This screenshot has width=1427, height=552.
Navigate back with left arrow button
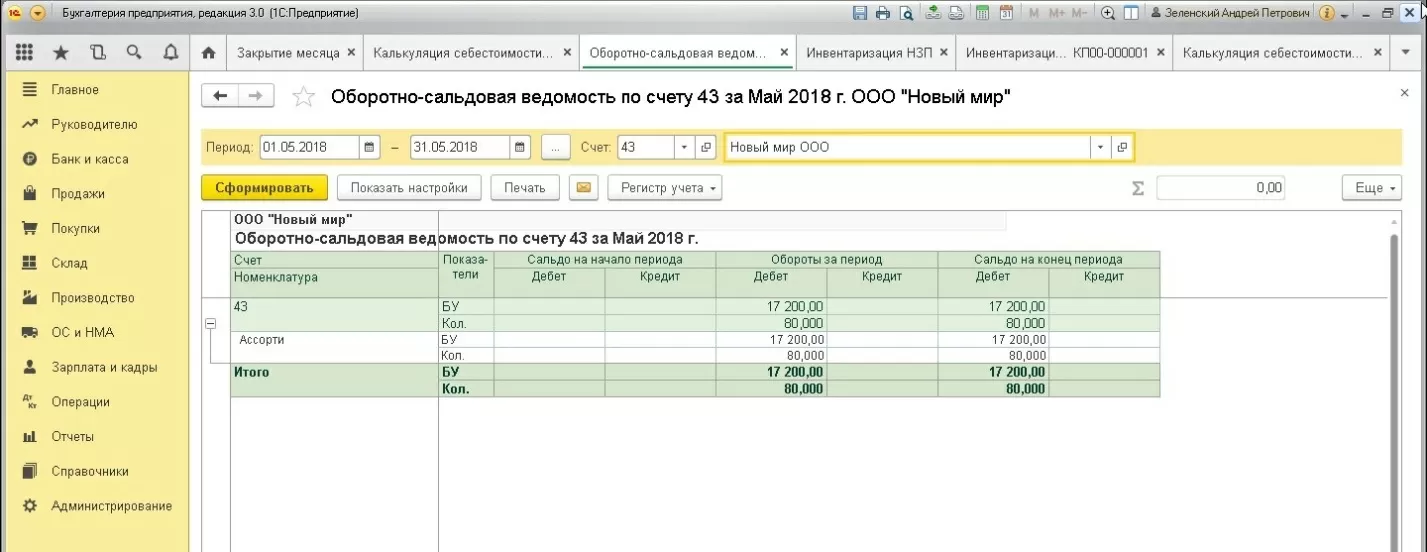(x=220, y=96)
